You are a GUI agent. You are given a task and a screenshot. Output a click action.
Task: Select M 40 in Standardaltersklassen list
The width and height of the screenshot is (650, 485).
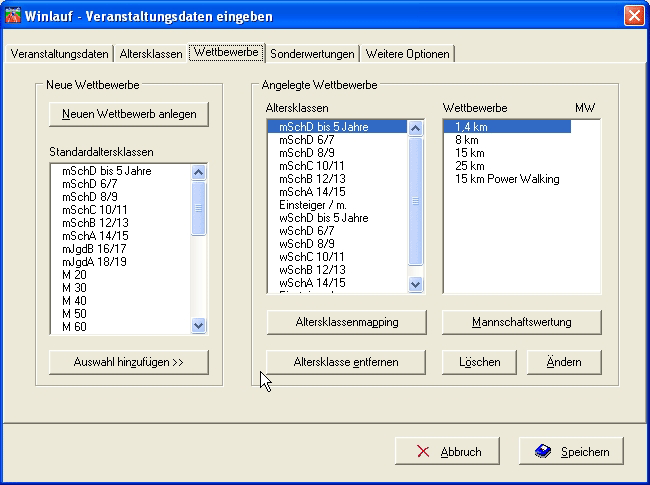pyautogui.click(x=74, y=300)
